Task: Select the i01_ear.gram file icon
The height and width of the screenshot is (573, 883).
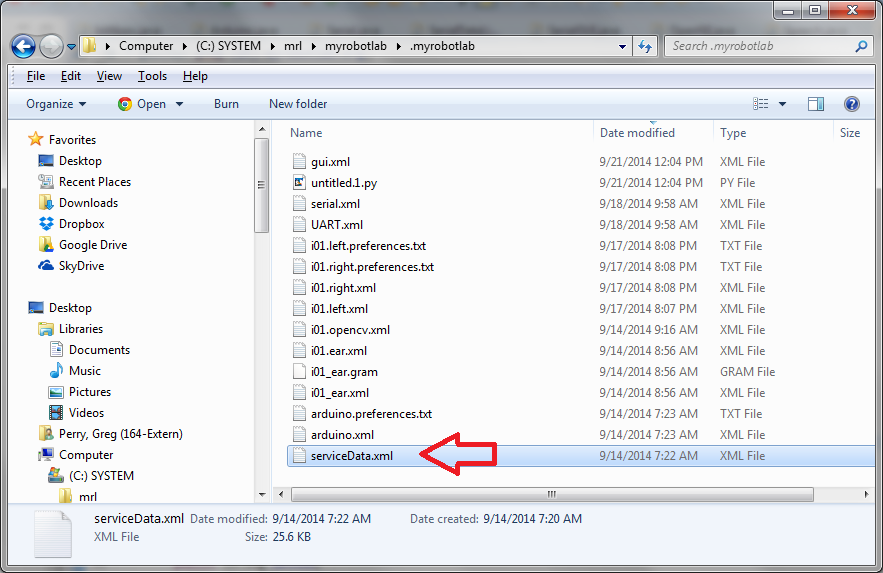Action: click(299, 371)
